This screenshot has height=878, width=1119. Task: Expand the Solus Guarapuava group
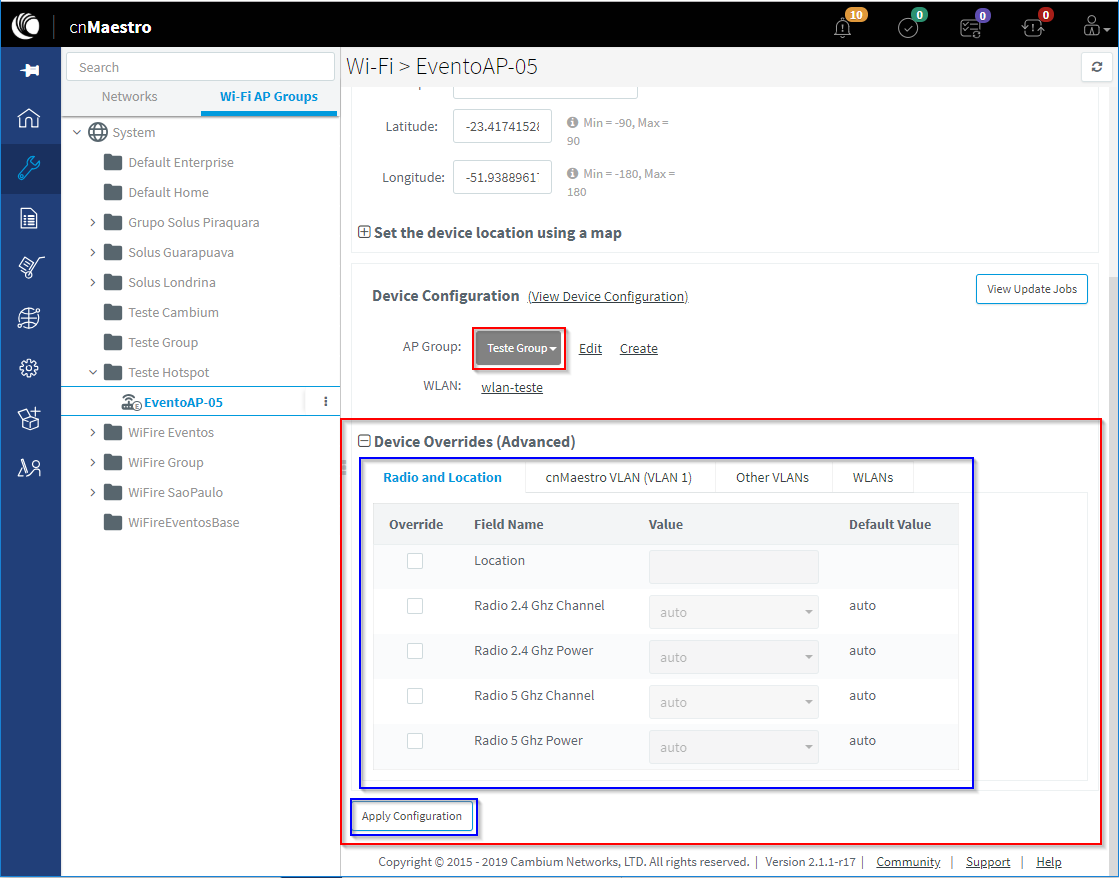93,253
